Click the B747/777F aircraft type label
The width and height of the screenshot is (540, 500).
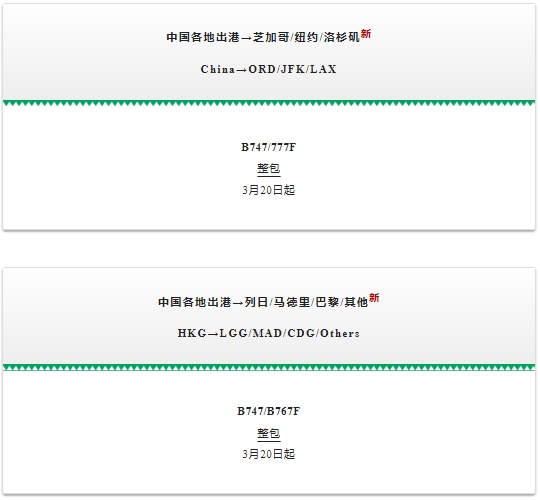click(x=269, y=147)
